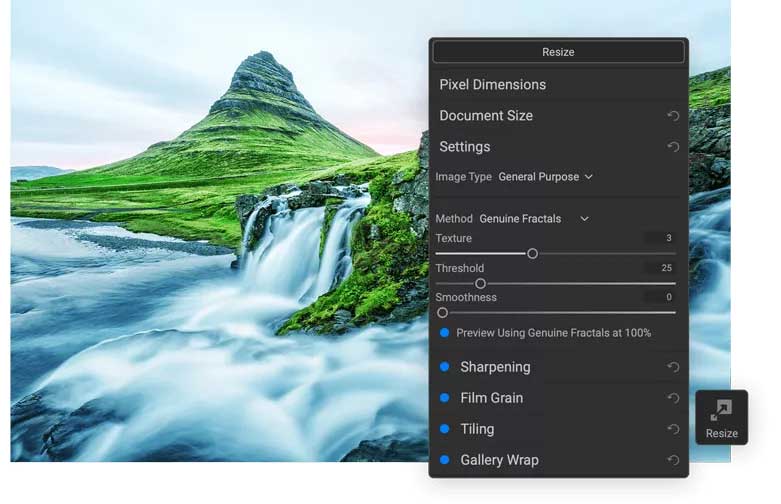The height and width of the screenshot is (504, 781).
Task: Toggle the Gallery Wrap enable dot
Action: coord(444,460)
